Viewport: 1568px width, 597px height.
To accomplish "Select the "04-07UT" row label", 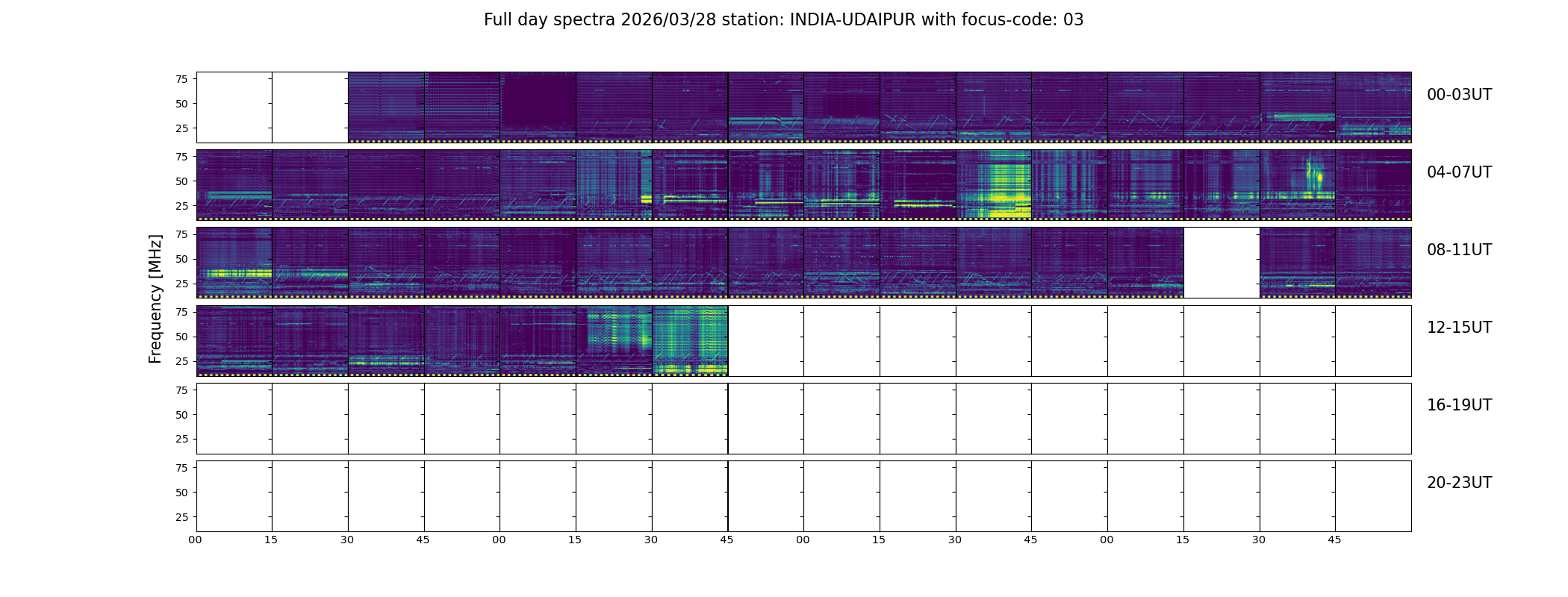I will (x=1459, y=172).
